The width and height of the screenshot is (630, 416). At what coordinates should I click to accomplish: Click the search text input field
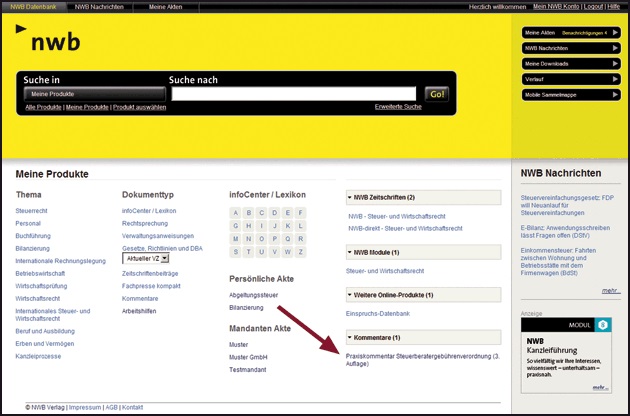pyautogui.click(x=296, y=94)
